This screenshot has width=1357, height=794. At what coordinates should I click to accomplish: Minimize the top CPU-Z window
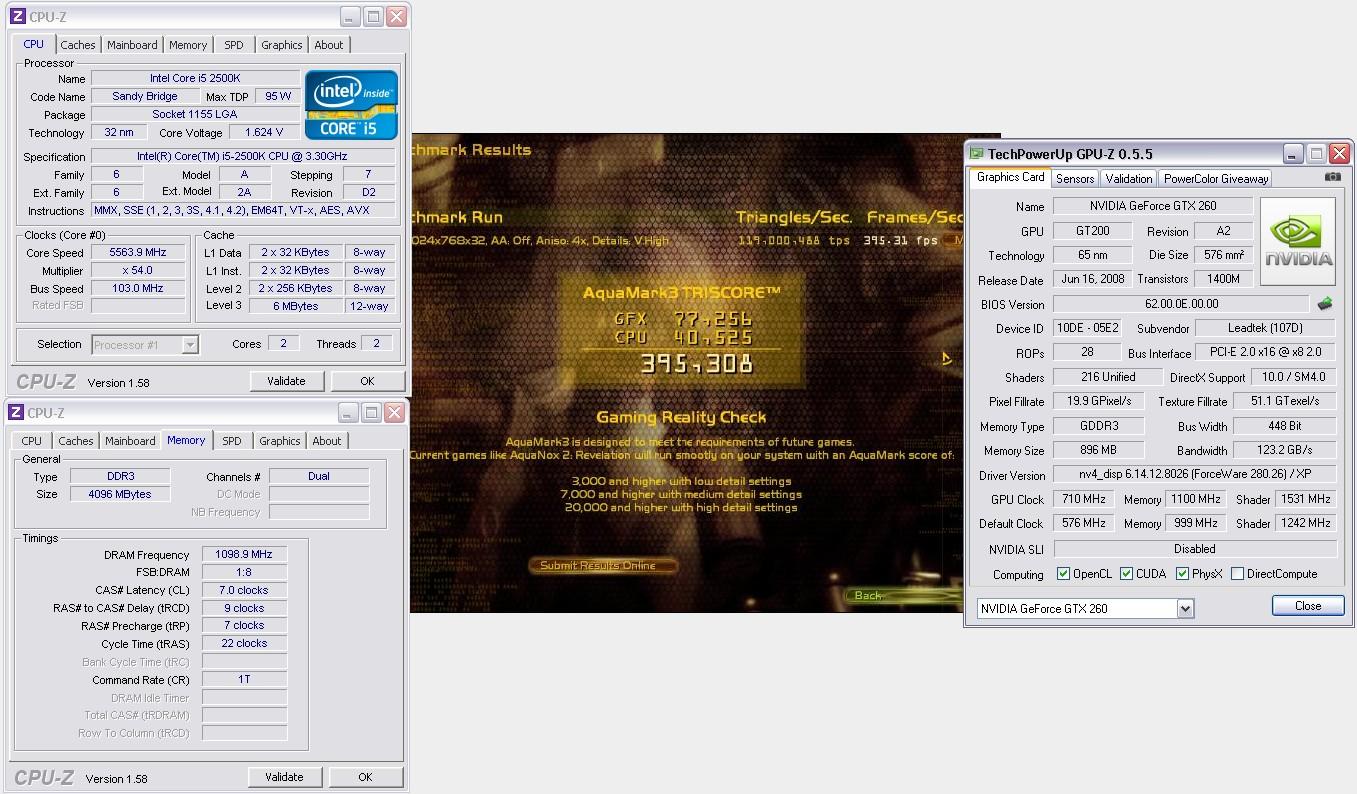coord(349,17)
